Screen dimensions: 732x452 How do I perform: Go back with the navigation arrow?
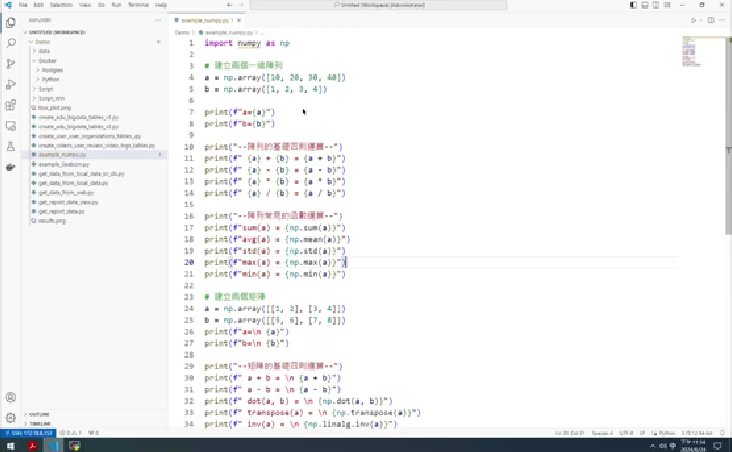coord(229,5)
